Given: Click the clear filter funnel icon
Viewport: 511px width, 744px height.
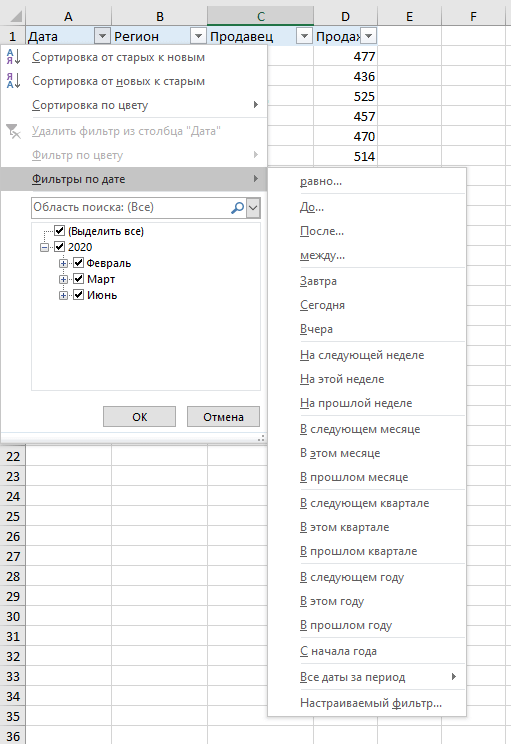Looking at the screenshot, I should pos(13,131).
